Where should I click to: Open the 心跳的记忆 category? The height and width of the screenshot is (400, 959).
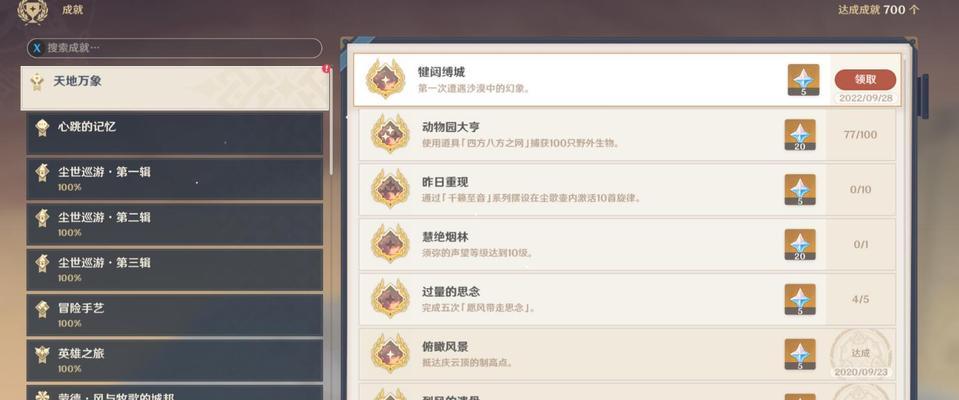(175, 133)
